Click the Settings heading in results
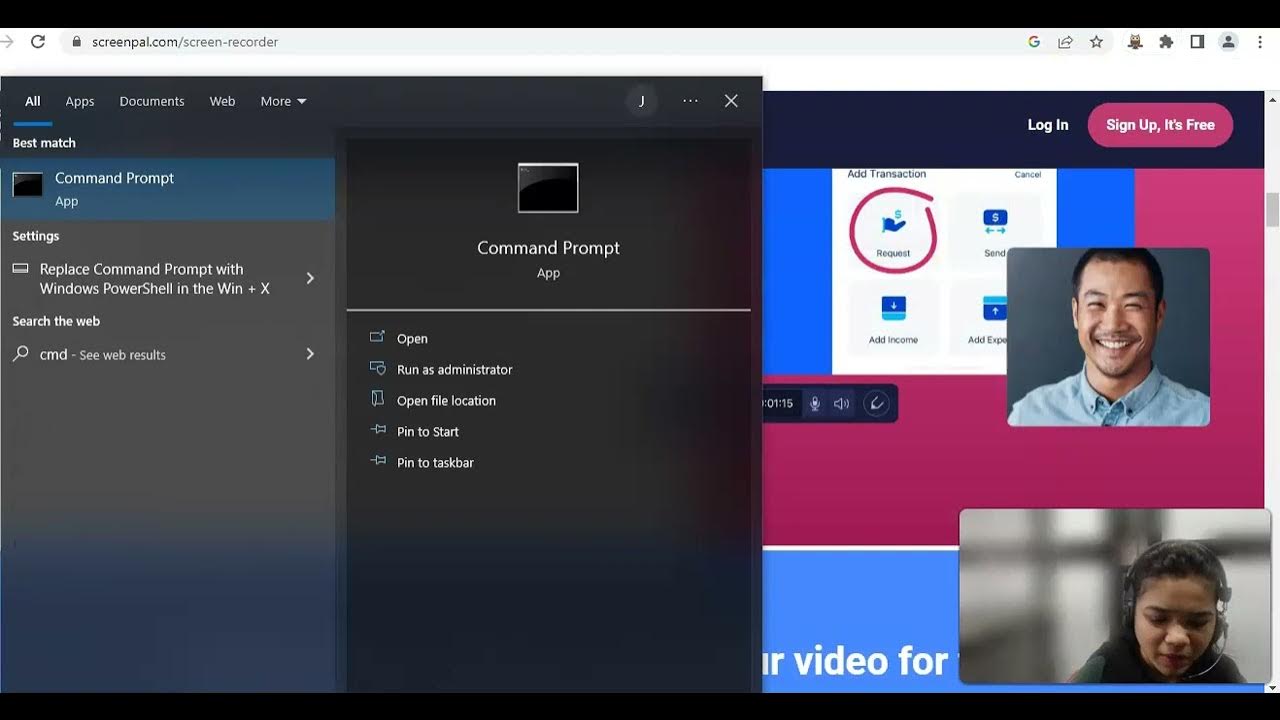The image size is (1280, 720). pyautogui.click(x=36, y=236)
